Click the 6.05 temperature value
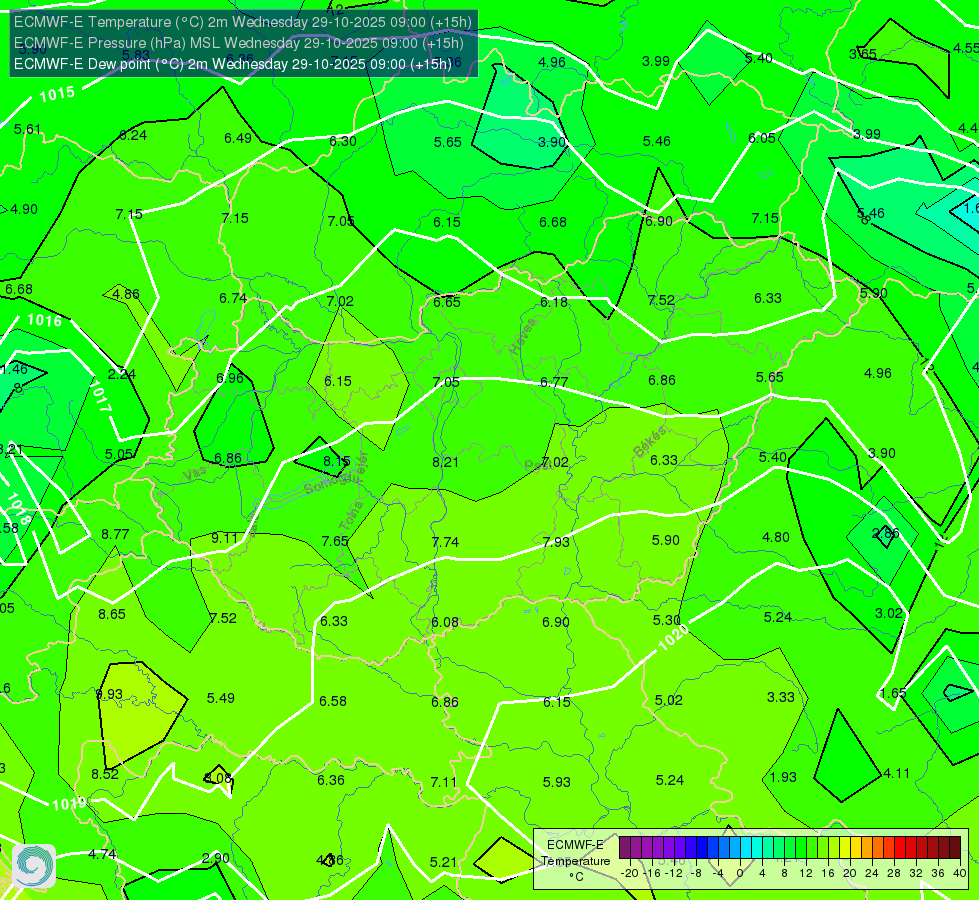Screen dimensions: 979x900 pyautogui.click(x=762, y=137)
